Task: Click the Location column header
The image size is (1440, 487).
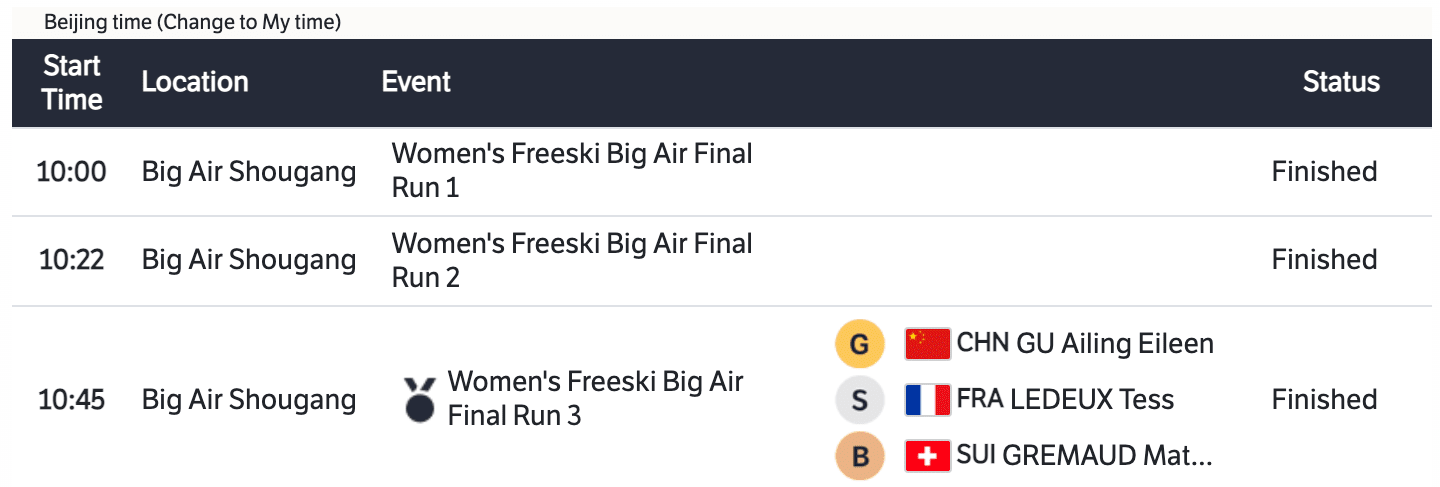Action: click(x=195, y=82)
